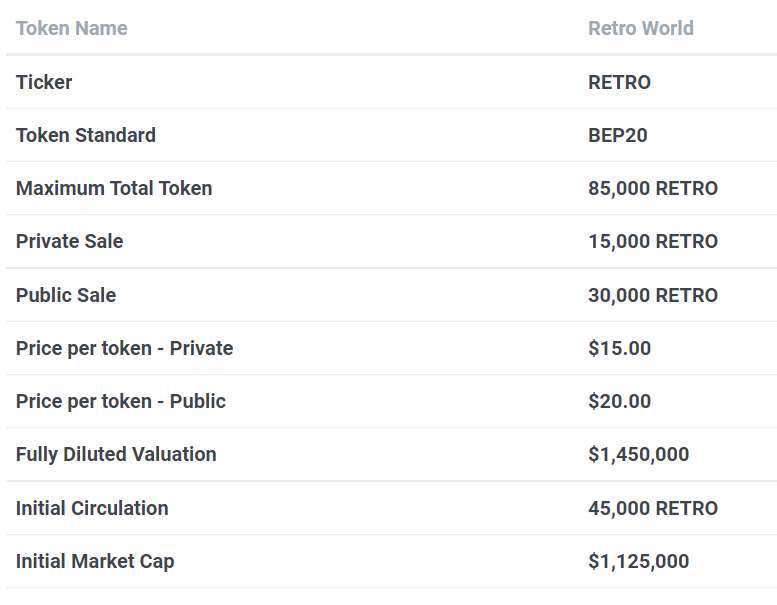777x605 pixels.
Task: Select the Ticker row label
Action: pos(44,82)
